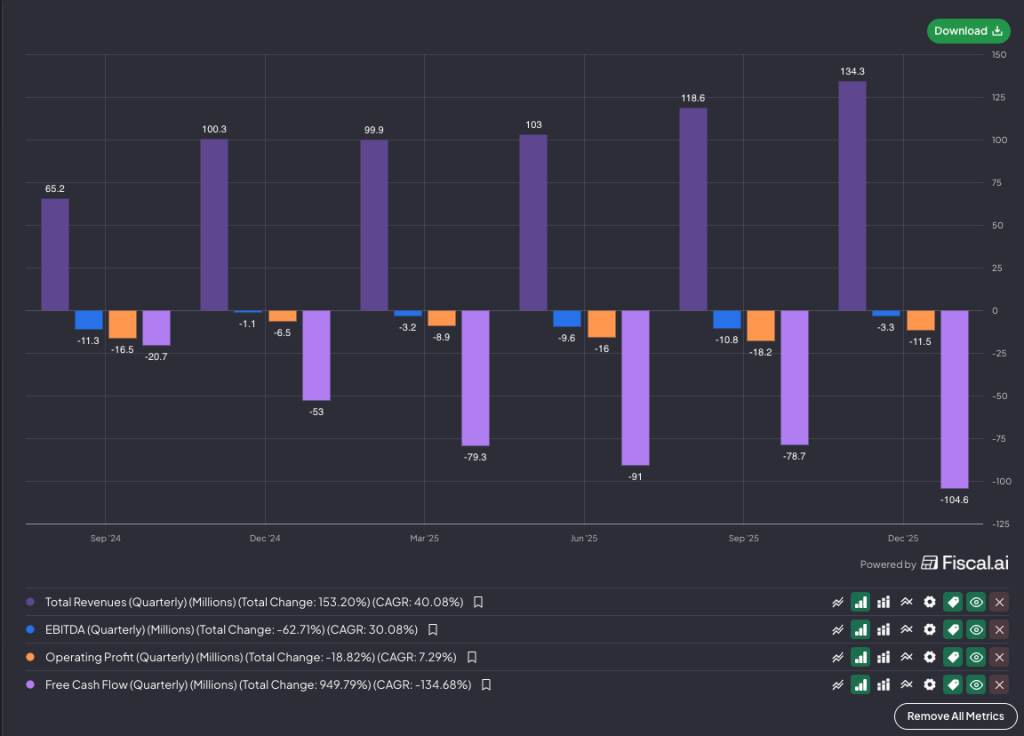Viewport: 1024px width, 736px height.
Task: Toggle visibility of the EBITDA series
Action: [976, 630]
